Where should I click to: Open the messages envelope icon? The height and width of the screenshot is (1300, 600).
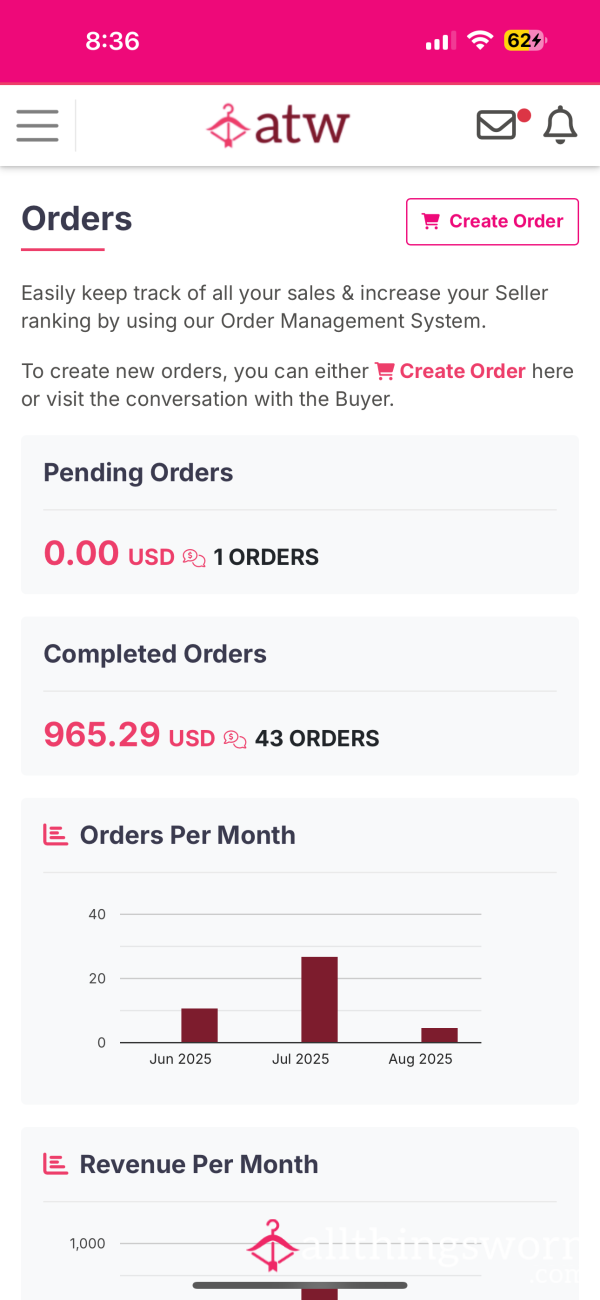496,125
